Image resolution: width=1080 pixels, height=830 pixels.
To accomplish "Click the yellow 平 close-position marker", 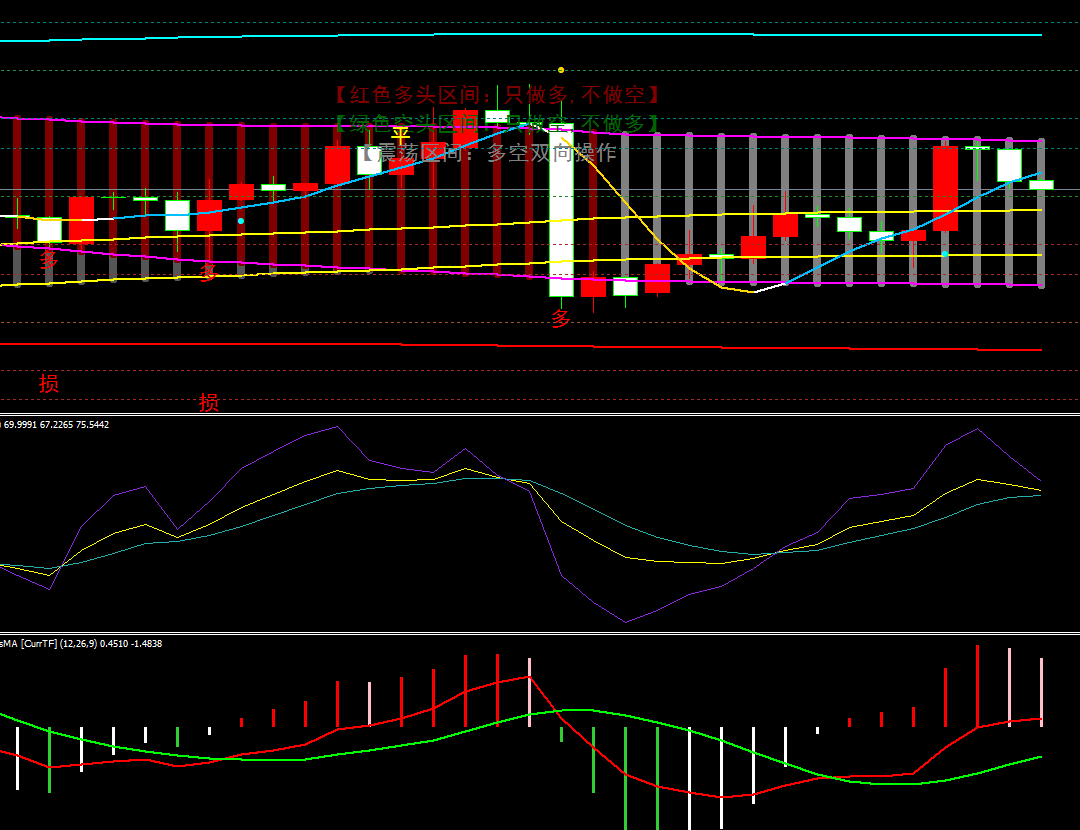I will coord(400,136).
